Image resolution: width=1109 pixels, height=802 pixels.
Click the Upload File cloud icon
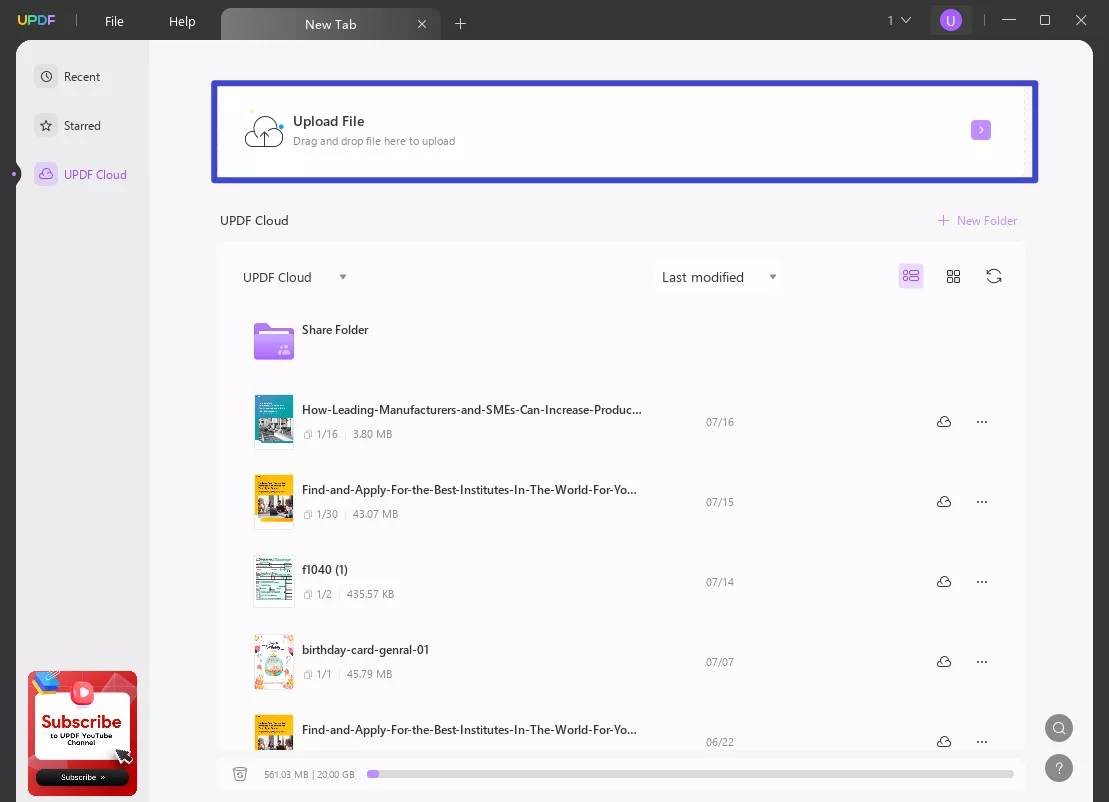tap(264, 131)
